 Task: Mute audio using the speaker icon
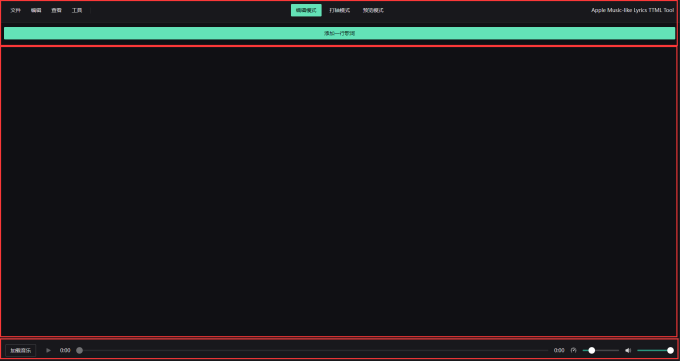628,350
